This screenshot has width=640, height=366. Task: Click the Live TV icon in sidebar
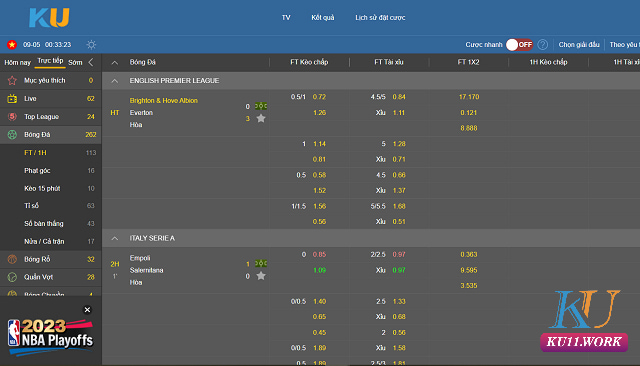coord(12,98)
